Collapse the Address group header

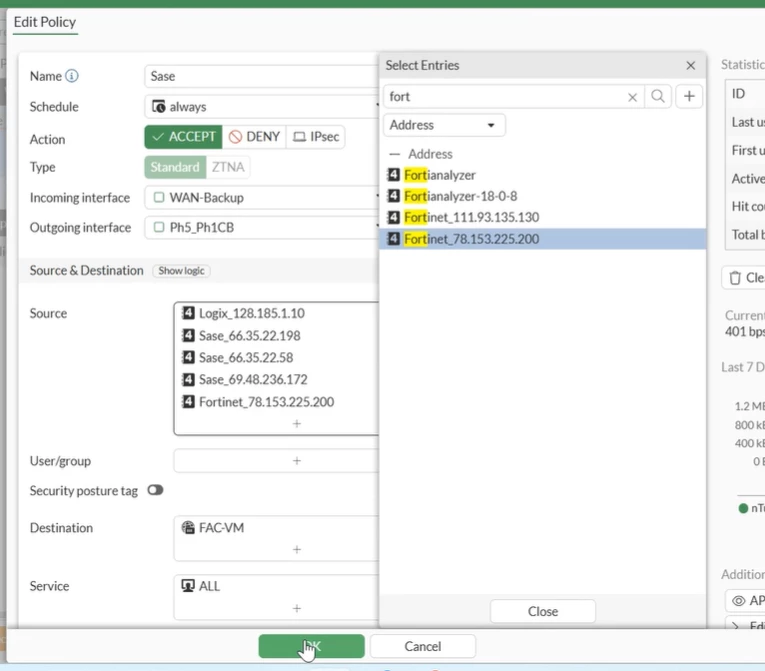394,154
